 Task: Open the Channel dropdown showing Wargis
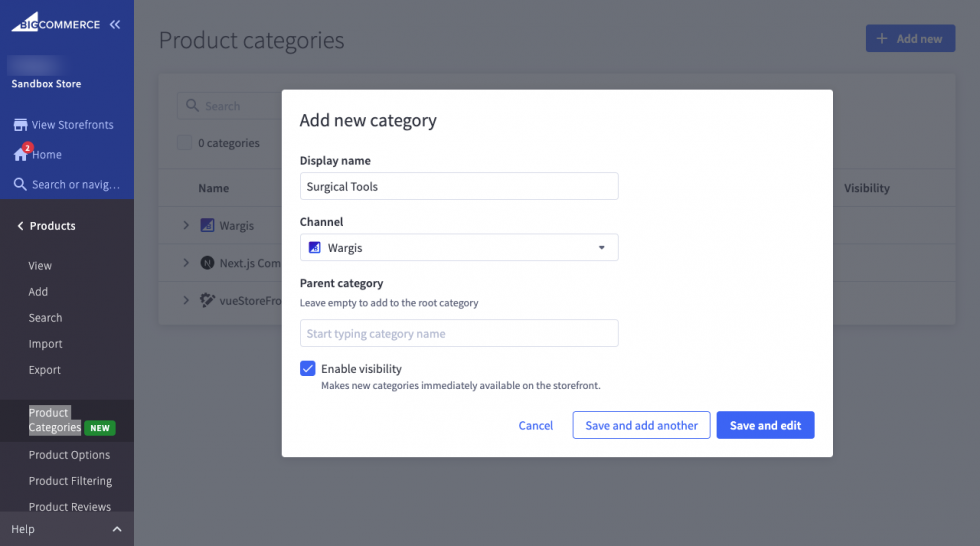point(459,247)
